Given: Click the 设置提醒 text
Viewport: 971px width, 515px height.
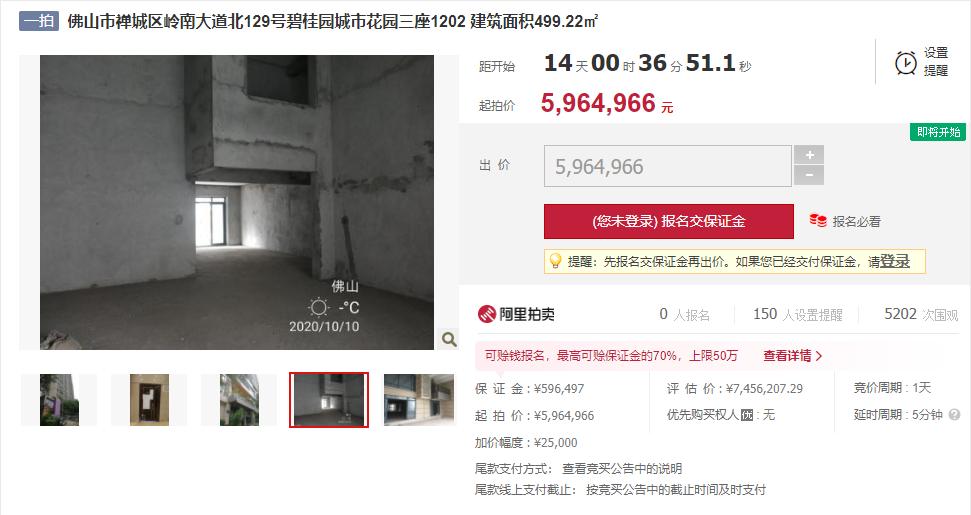Looking at the screenshot, I should (x=936, y=62).
